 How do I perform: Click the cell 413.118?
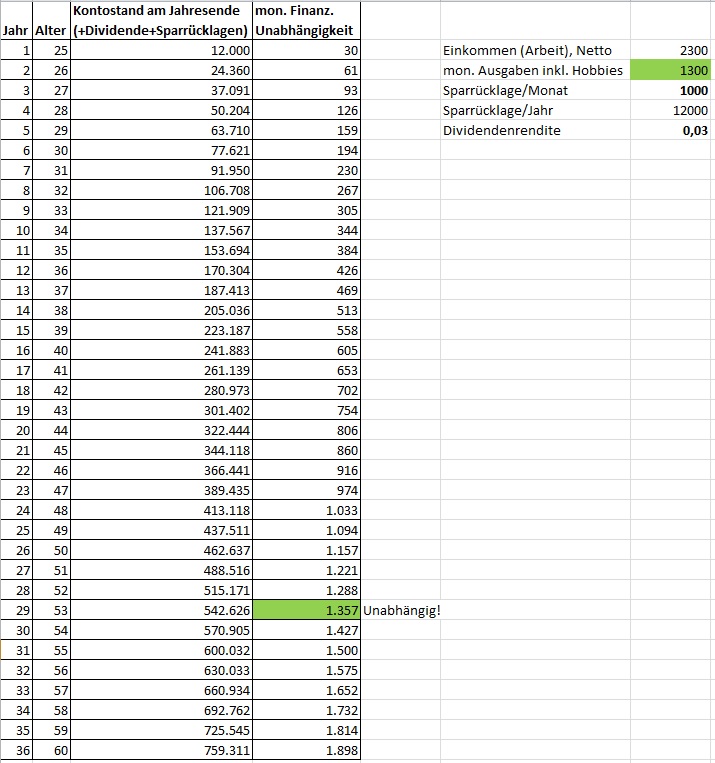[161, 509]
